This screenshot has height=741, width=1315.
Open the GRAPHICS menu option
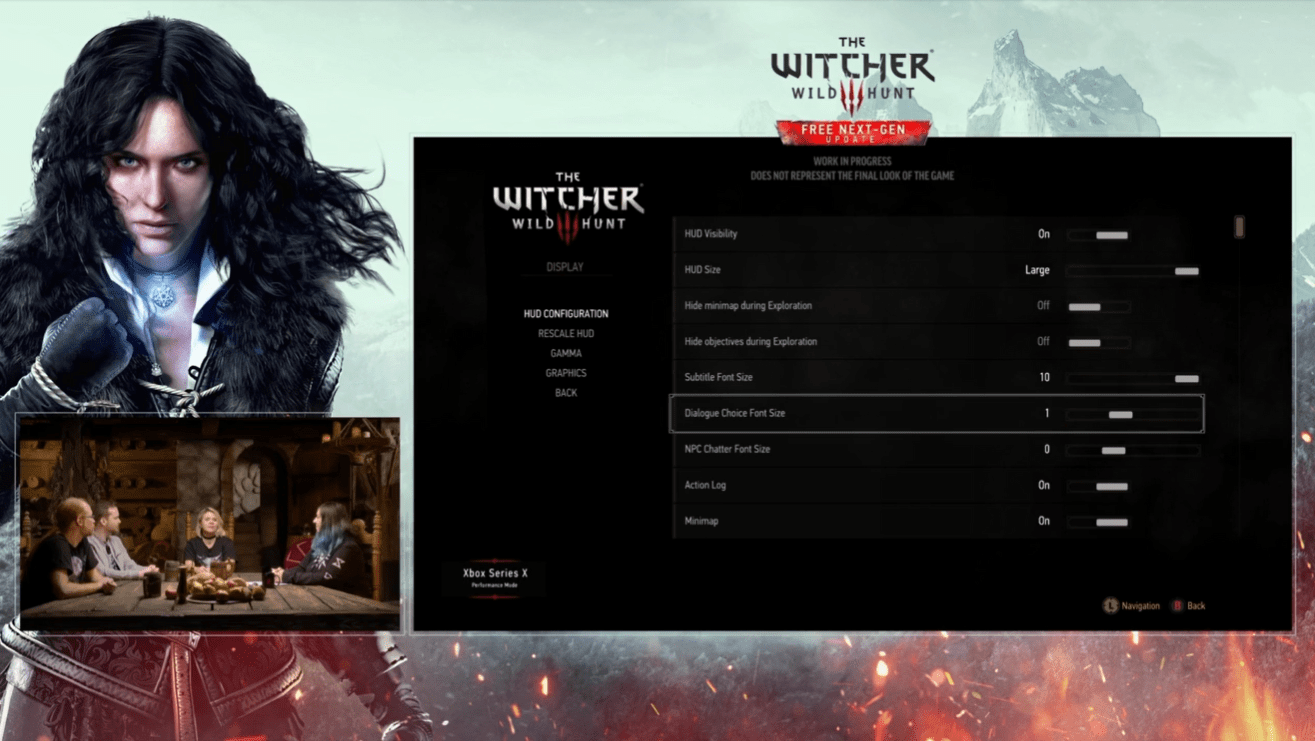click(x=565, y=372)
